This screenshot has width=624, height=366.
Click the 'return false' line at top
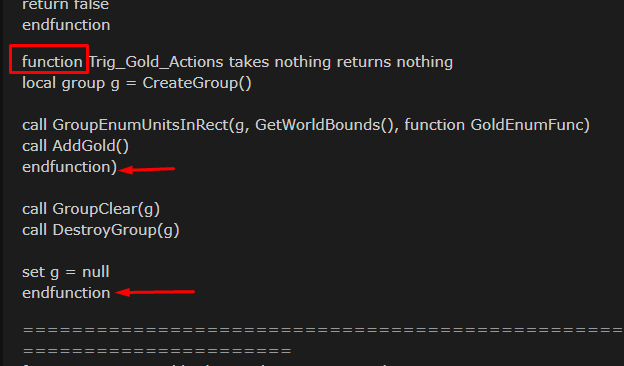[x=65, y=6]
